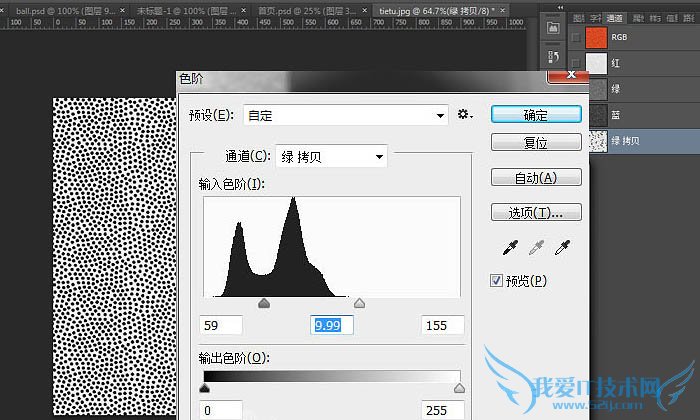Open the preset options gear menu
Screen dimensions: 700x420
[x=464, y=115]
